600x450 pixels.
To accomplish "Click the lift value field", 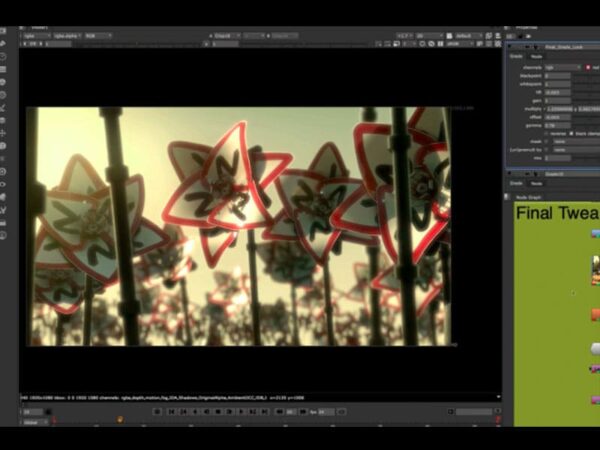I will point(558,92).
